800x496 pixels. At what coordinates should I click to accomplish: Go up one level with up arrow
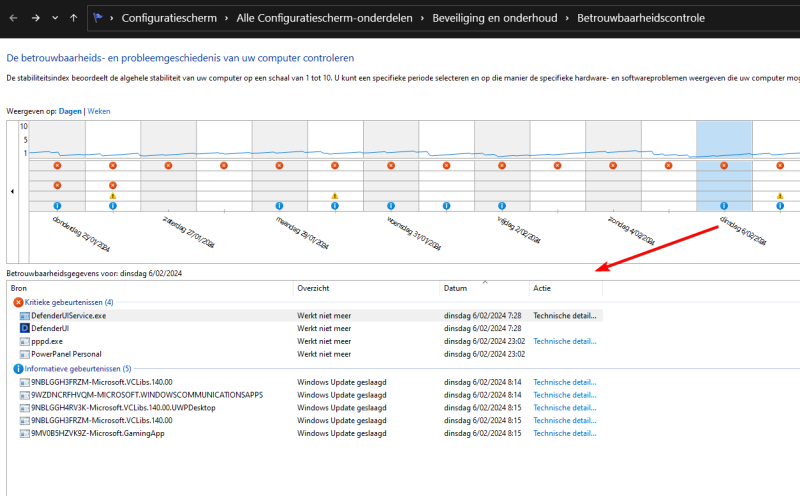click(x=75, y=18)
